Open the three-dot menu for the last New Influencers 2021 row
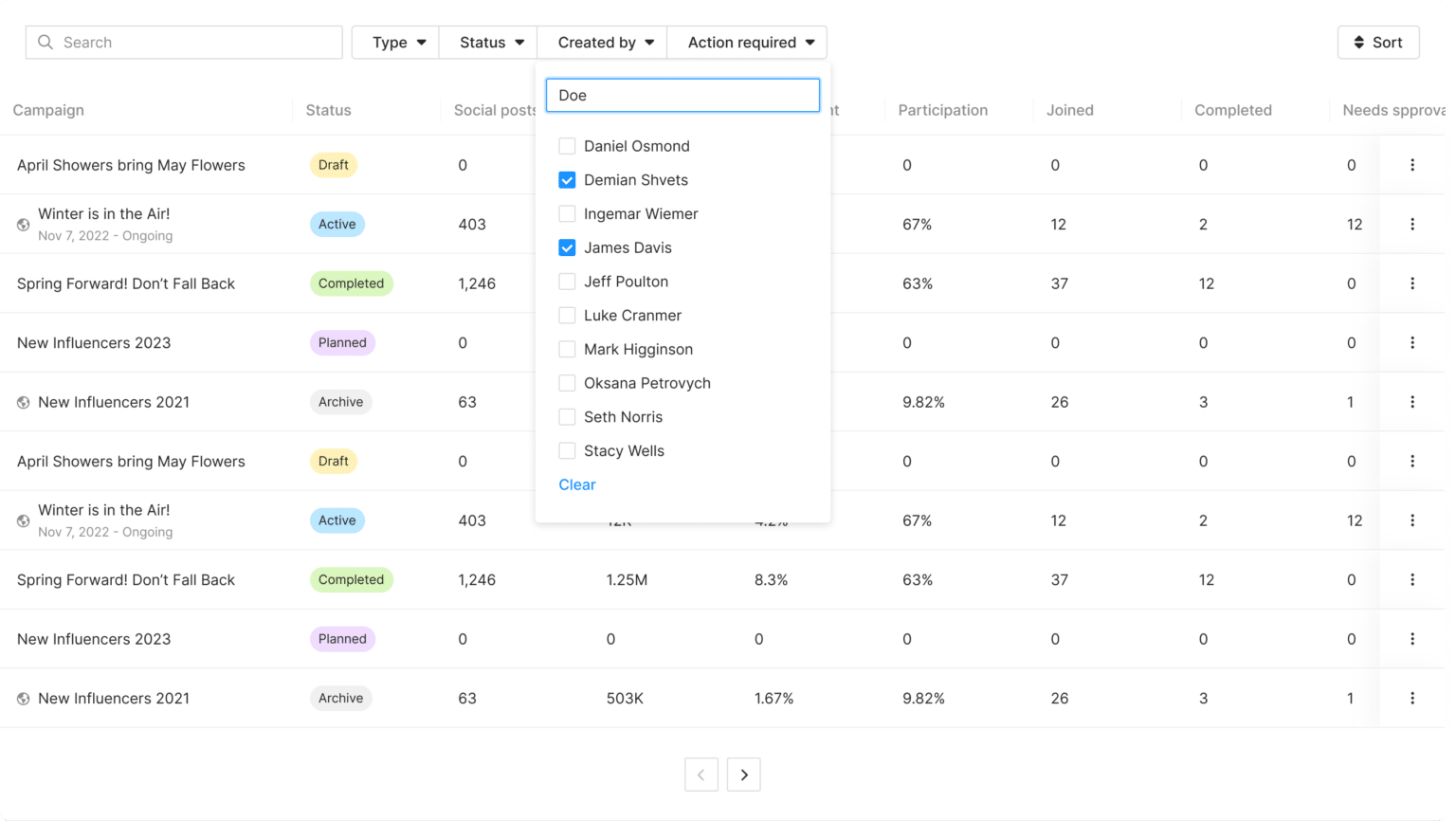Viewport: 1456px width, 821px height. (1411, 699)
